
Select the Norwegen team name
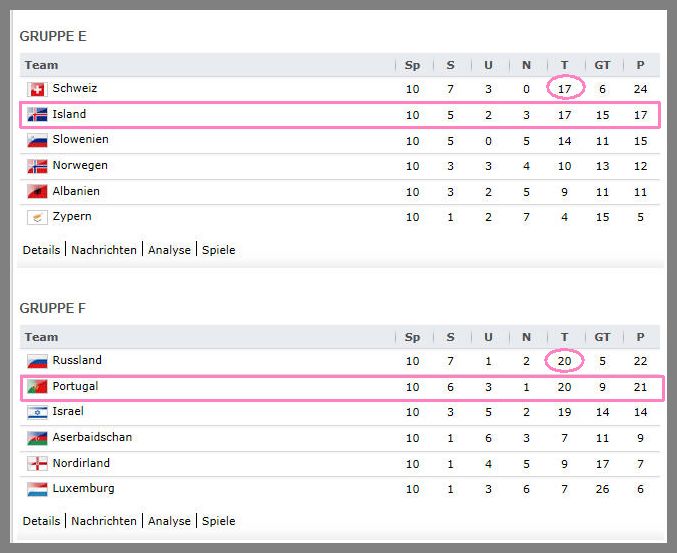coord(80,165)
